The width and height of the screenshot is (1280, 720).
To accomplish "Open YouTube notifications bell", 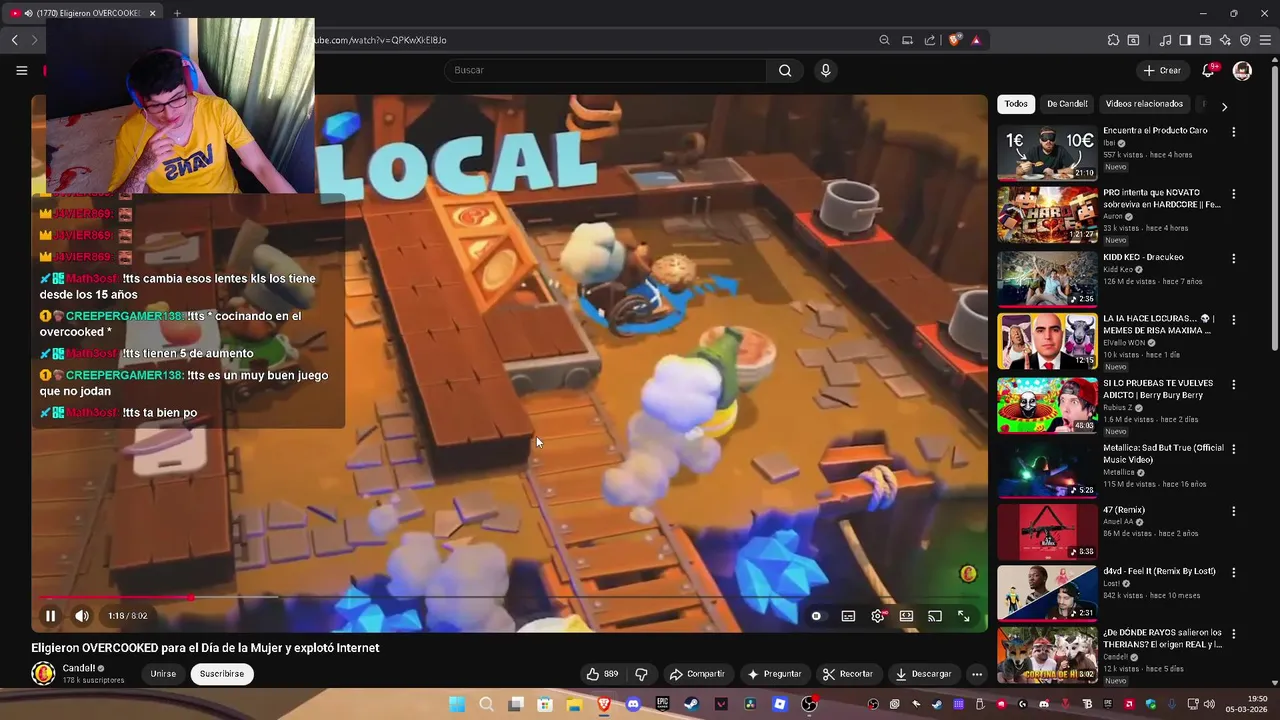I will pos(1208,70).
